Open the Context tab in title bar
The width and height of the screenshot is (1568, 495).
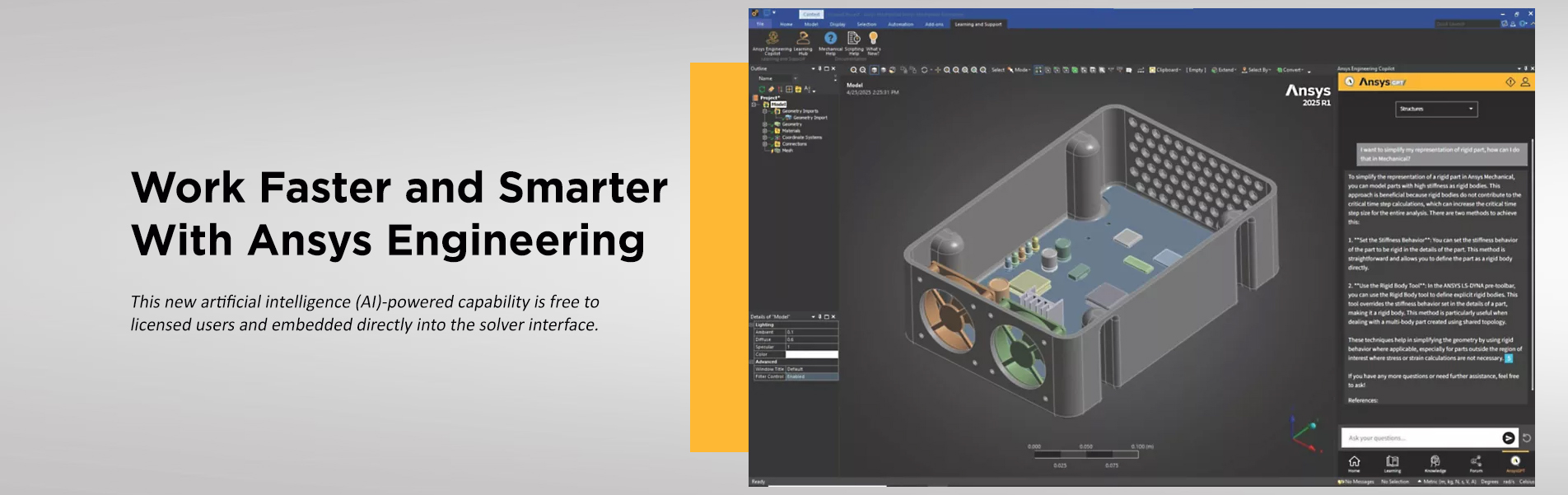point(811,14)
